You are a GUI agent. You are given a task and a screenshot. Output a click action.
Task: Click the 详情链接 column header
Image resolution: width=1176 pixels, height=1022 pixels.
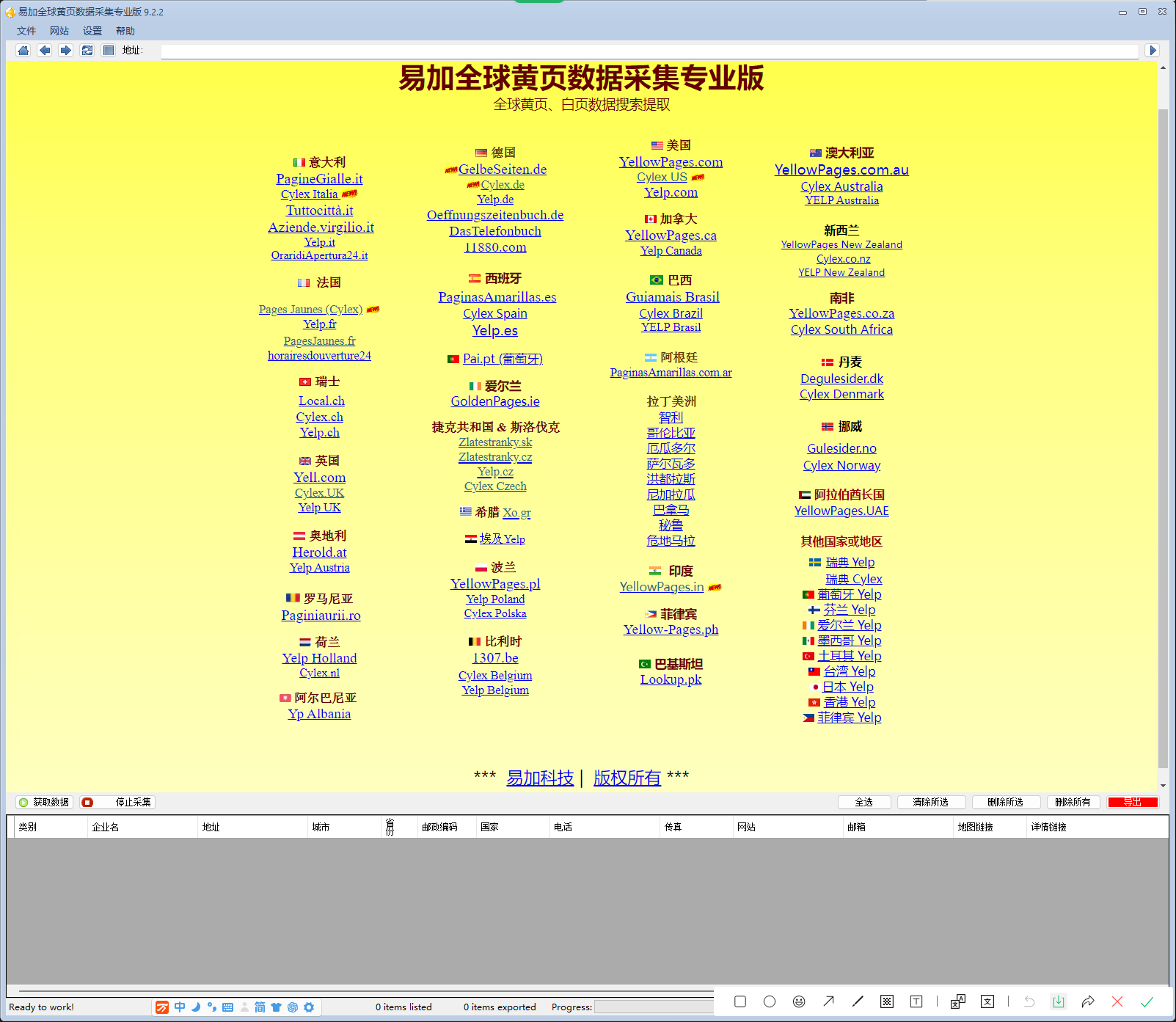click(1097, 827)
